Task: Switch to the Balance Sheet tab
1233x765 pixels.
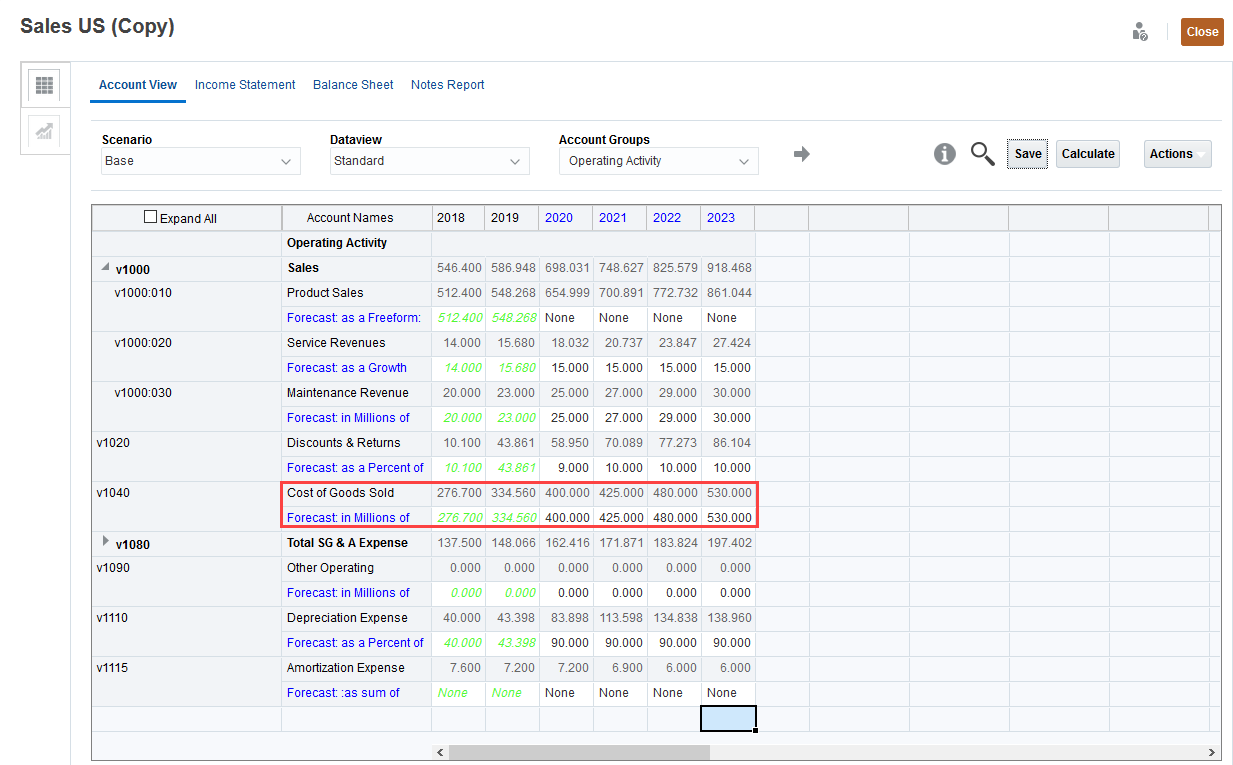Action: click(353, 85)
